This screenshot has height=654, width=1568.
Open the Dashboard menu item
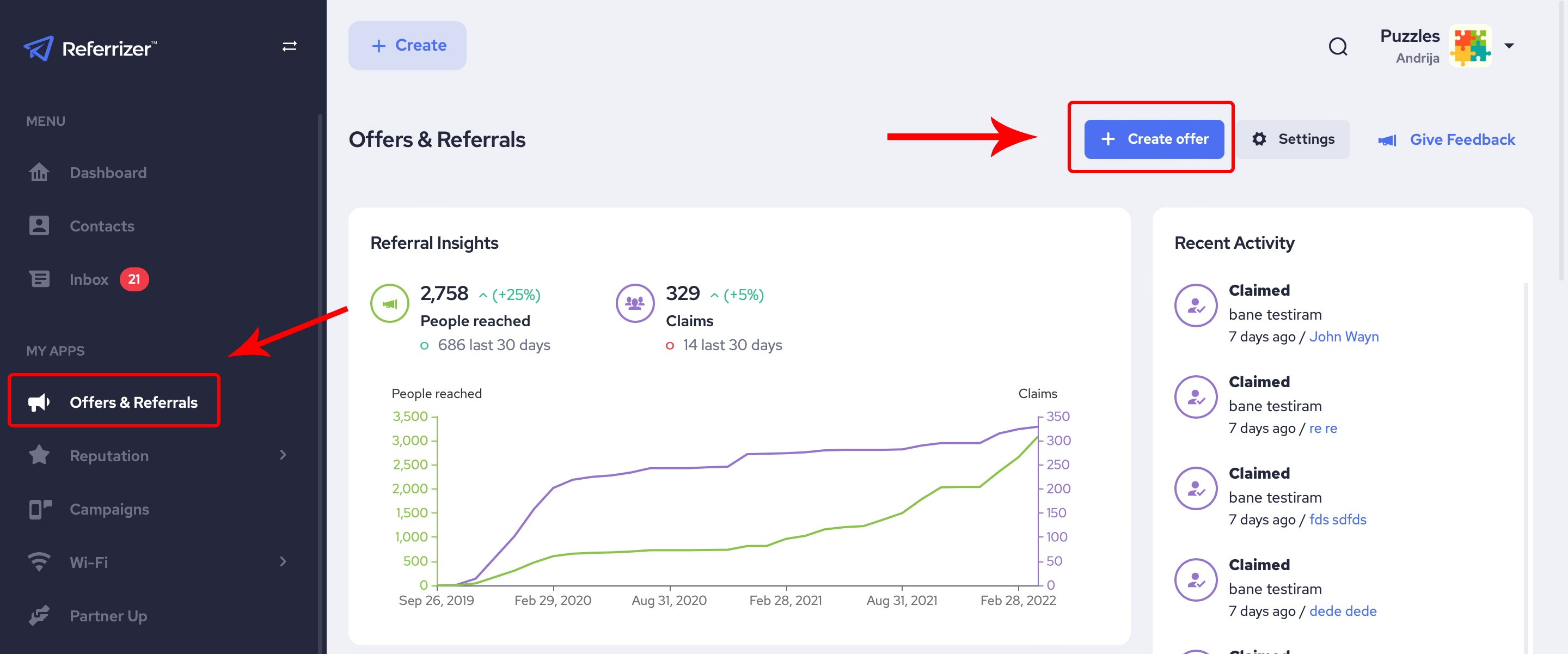click(x=108, y=172)
